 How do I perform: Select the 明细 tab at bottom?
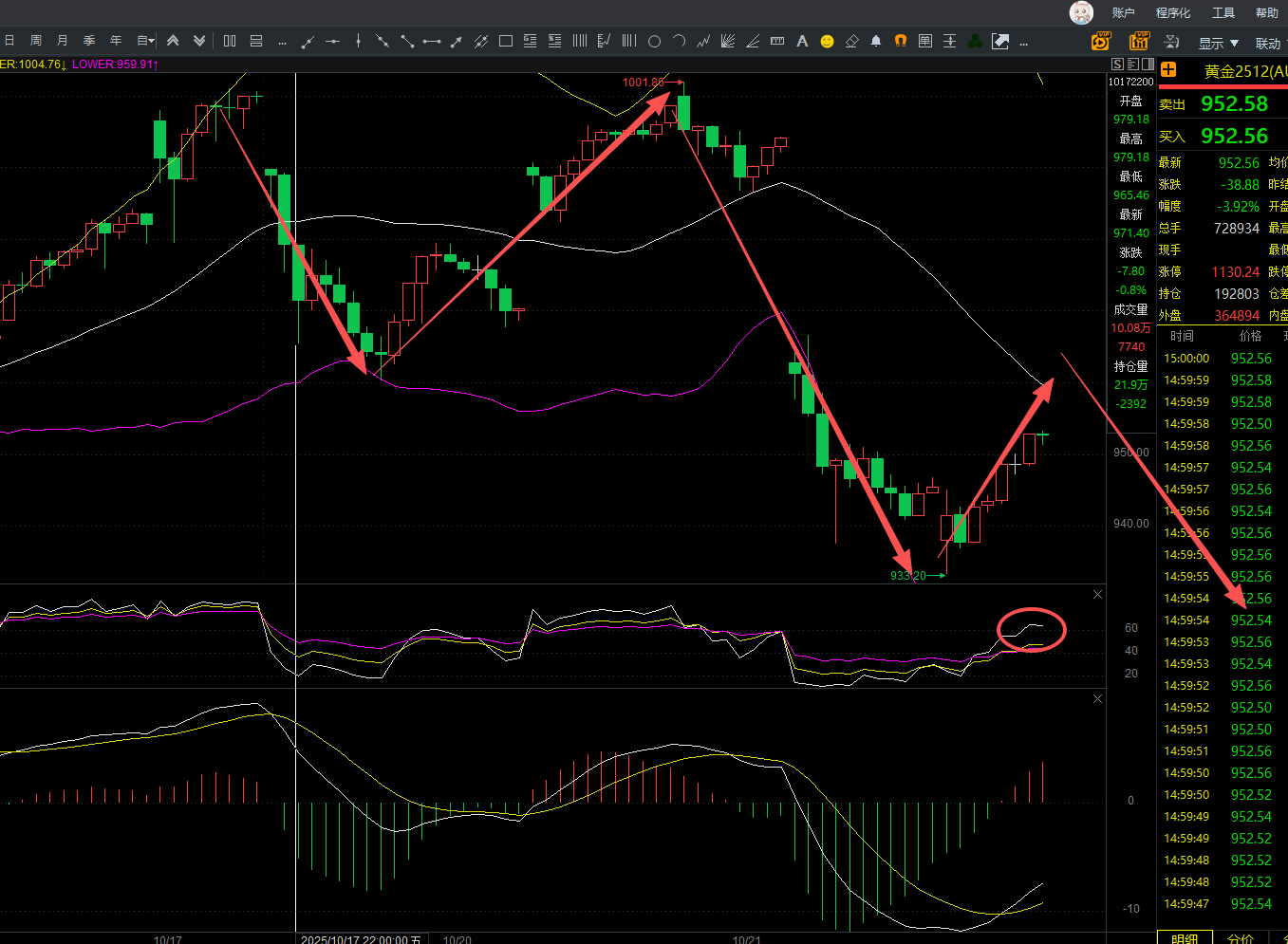click(1185, 938)
